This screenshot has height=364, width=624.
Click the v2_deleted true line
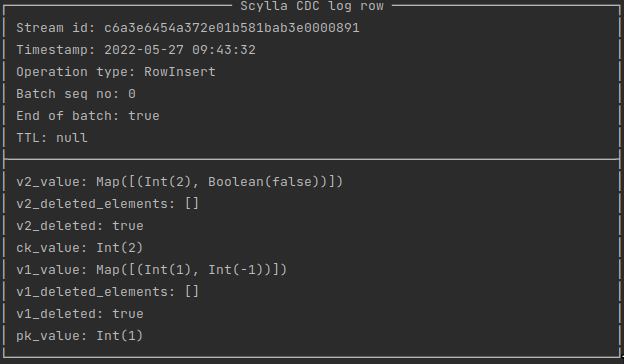[x=80, y=226]
